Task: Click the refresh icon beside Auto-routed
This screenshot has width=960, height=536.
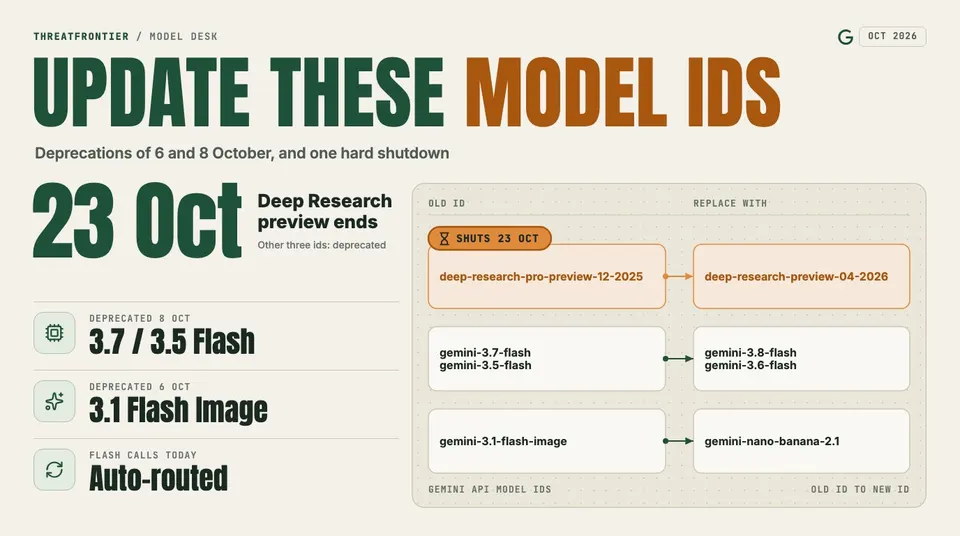Action: coord(54,470)
